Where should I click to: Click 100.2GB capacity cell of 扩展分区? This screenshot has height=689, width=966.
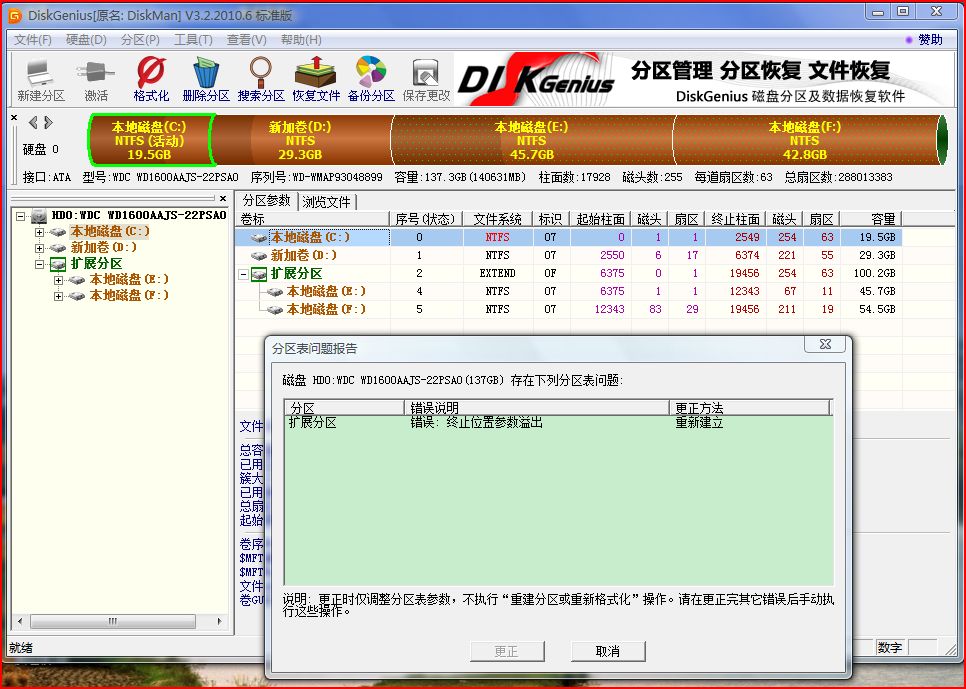coord(874,273)
